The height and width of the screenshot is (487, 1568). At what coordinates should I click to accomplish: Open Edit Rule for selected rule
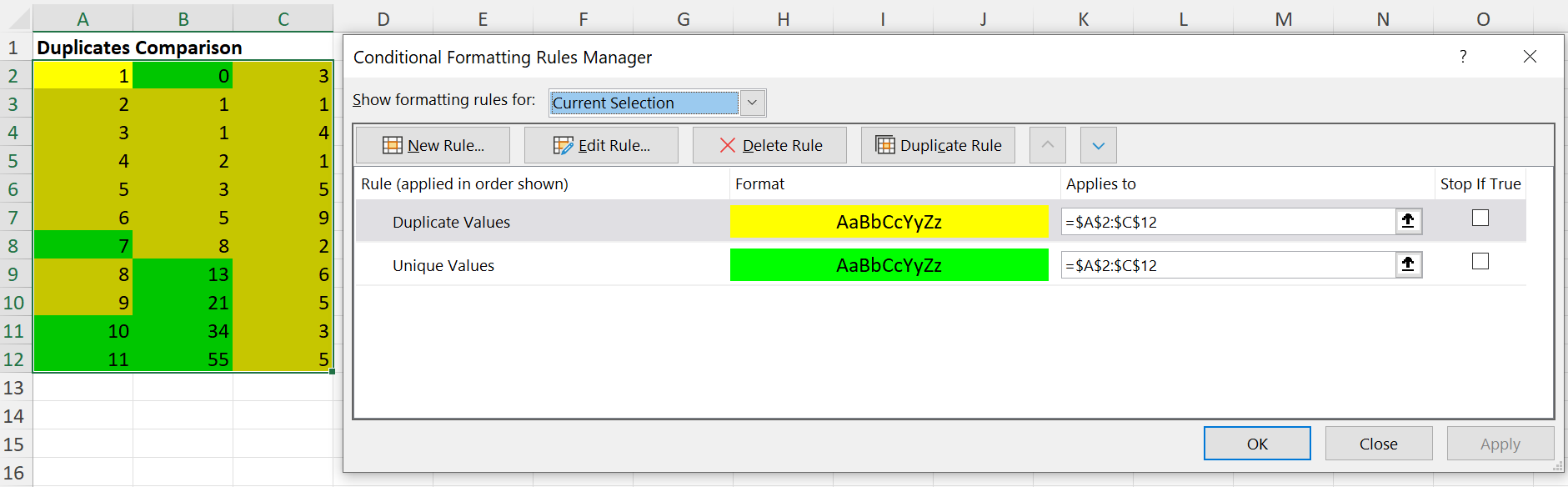coord(601,145)
